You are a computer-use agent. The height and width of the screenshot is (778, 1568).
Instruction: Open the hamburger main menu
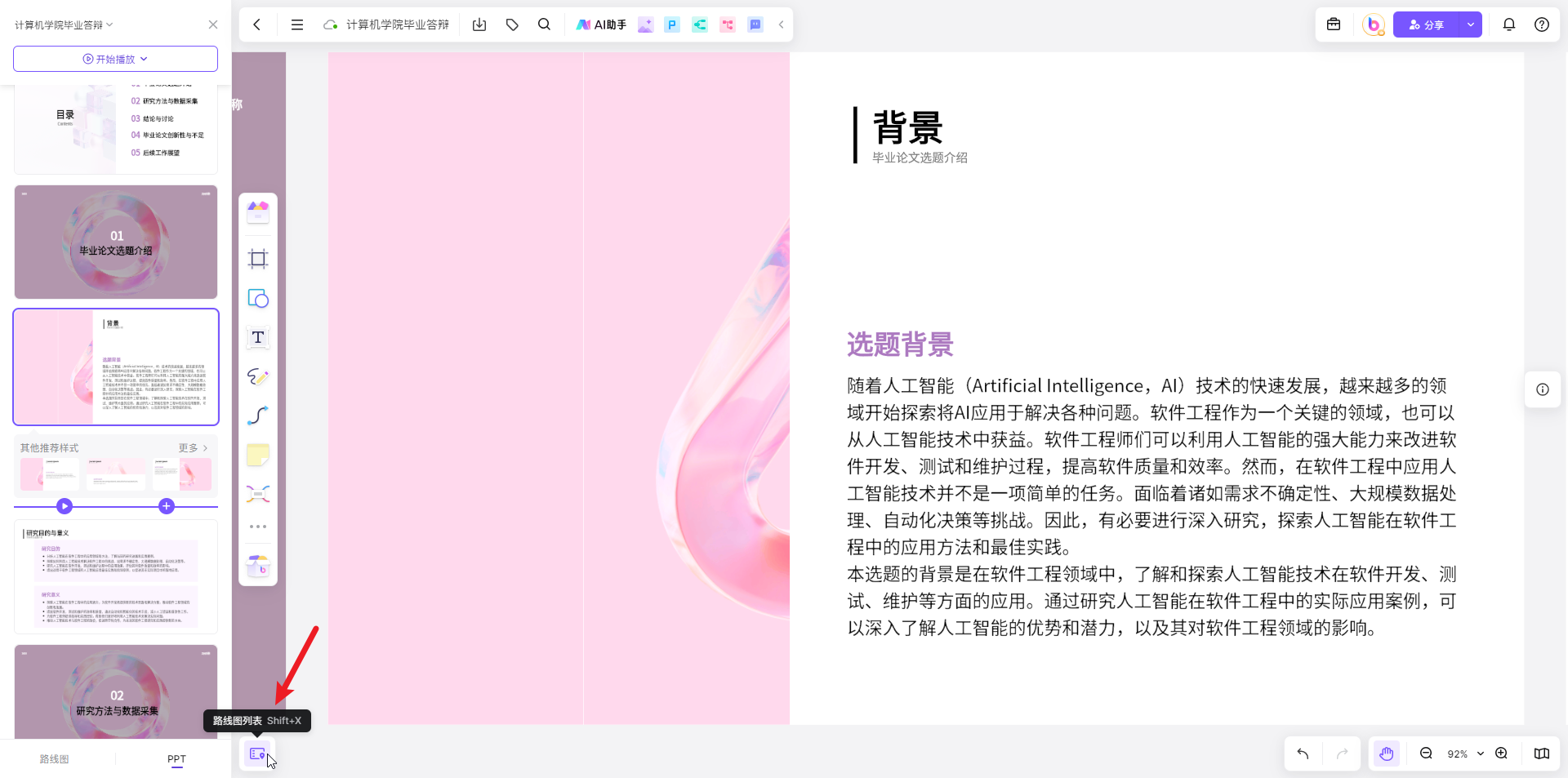click(x=297, y=24)
